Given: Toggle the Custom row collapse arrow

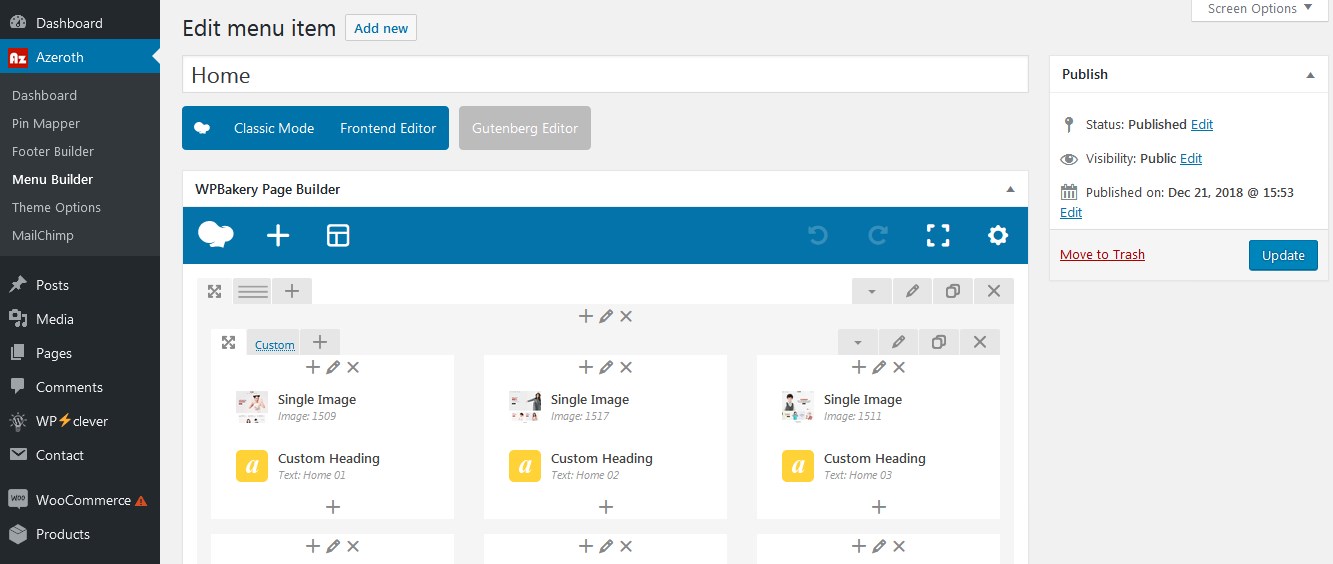Looking at the screenshot, I should pos(858,342).
